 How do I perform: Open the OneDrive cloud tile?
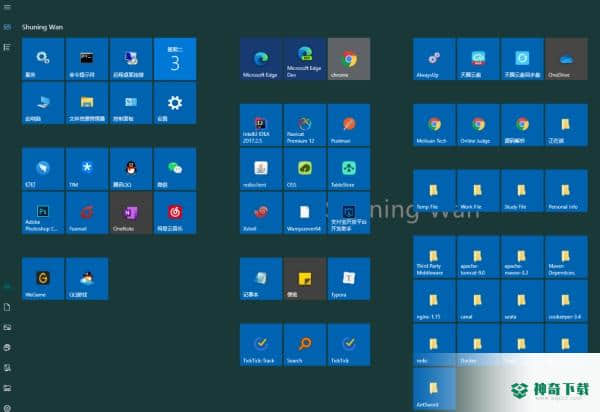pos(566,59)
